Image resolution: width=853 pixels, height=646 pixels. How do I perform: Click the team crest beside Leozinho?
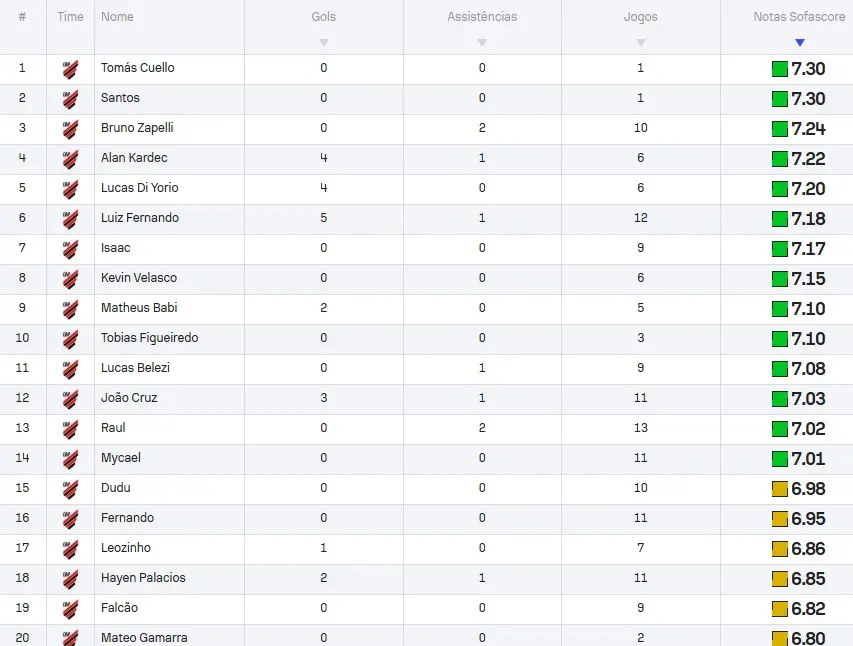tap(70, 549)
